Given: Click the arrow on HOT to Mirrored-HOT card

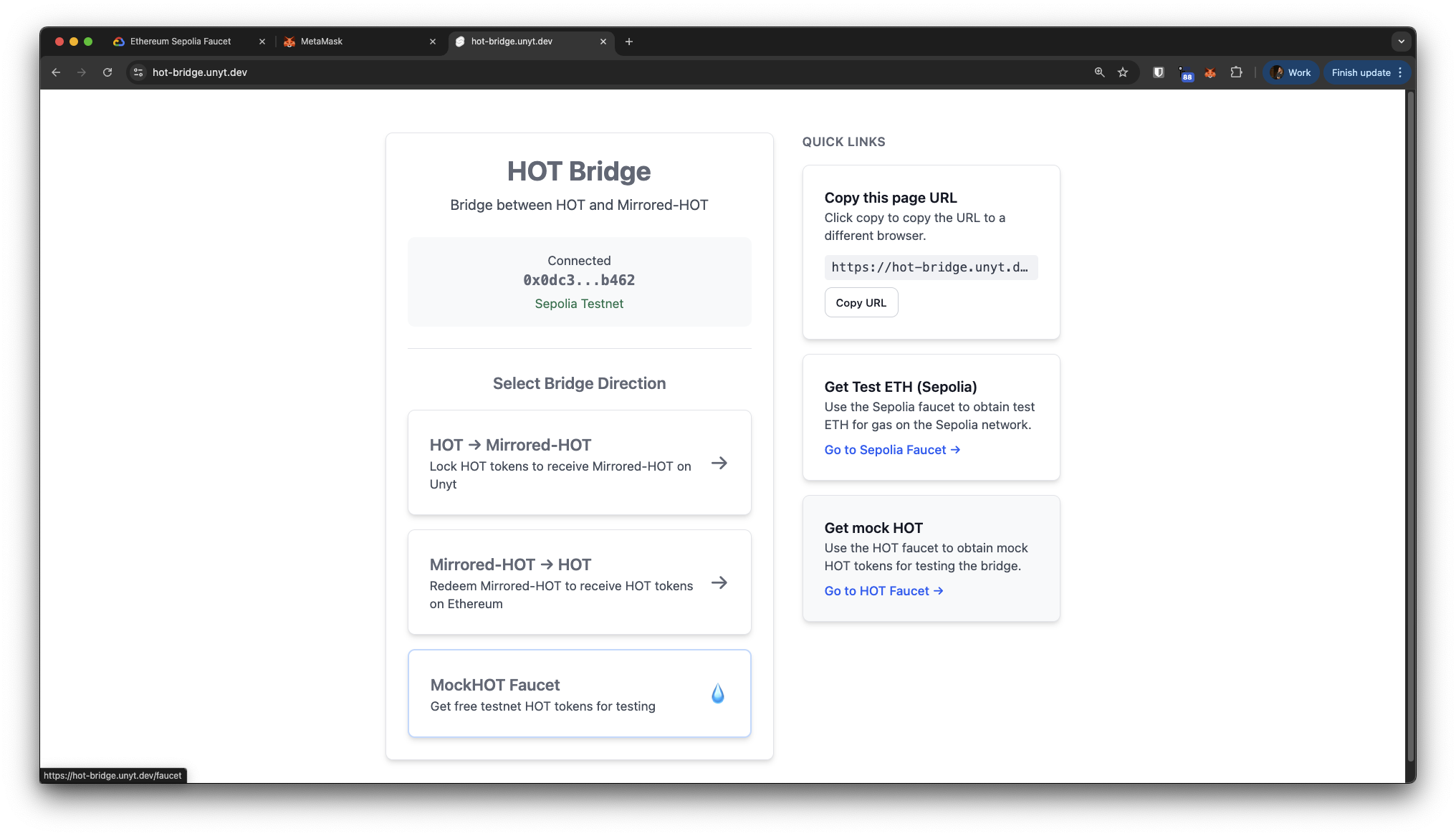Looking at the screenshot, I should [719, 463].
